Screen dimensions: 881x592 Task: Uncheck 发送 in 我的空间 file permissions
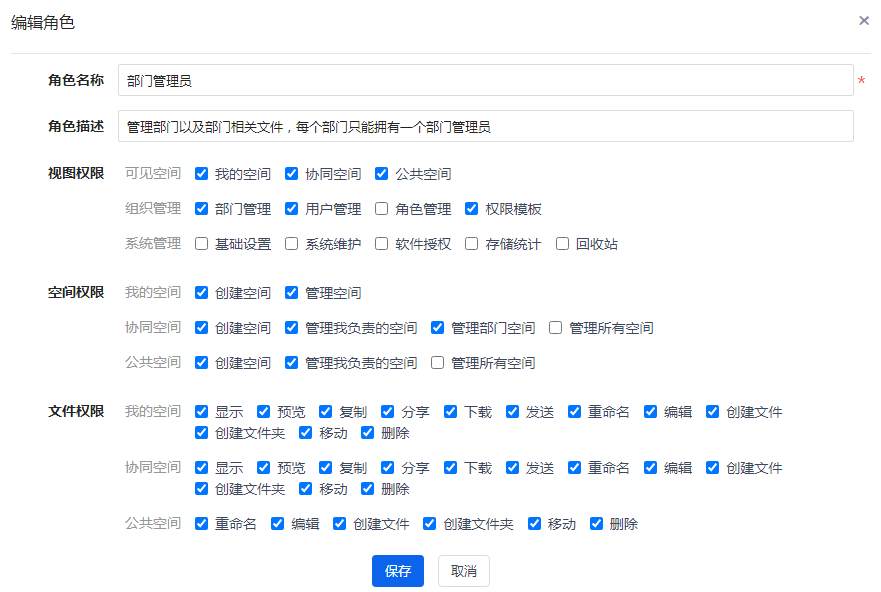(512, 412)
